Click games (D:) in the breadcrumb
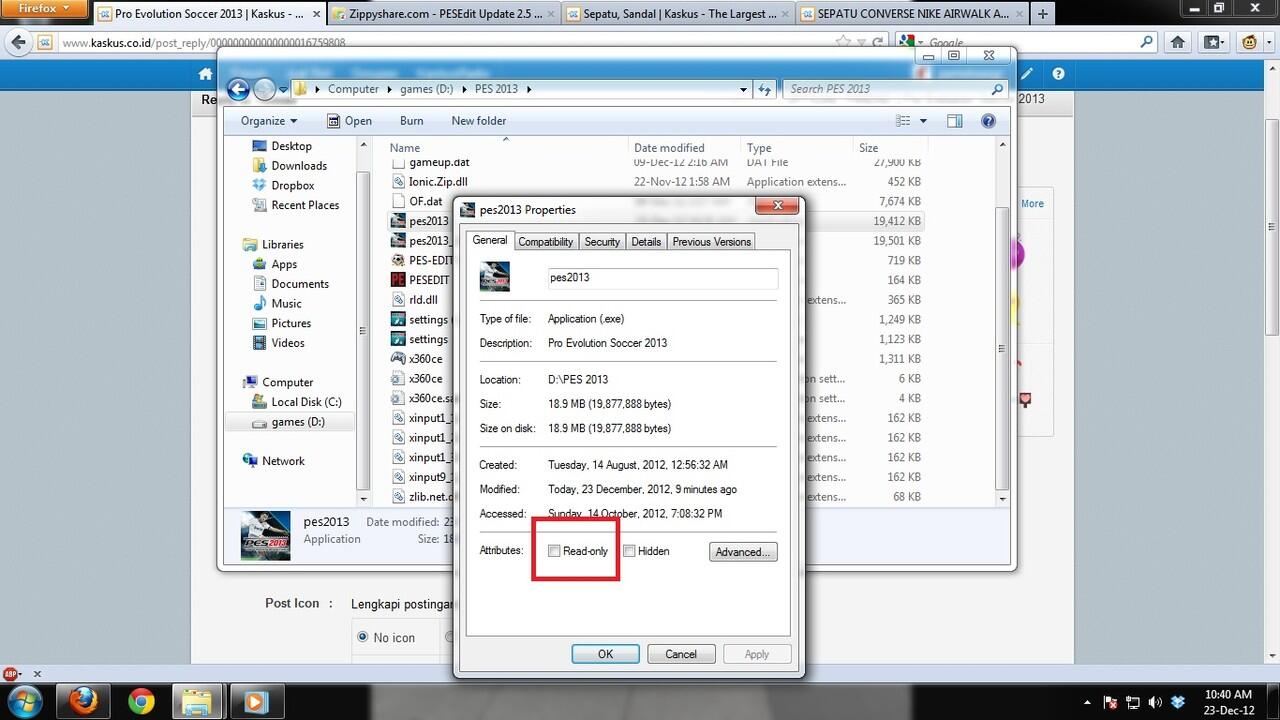 (x=426, y=89)
